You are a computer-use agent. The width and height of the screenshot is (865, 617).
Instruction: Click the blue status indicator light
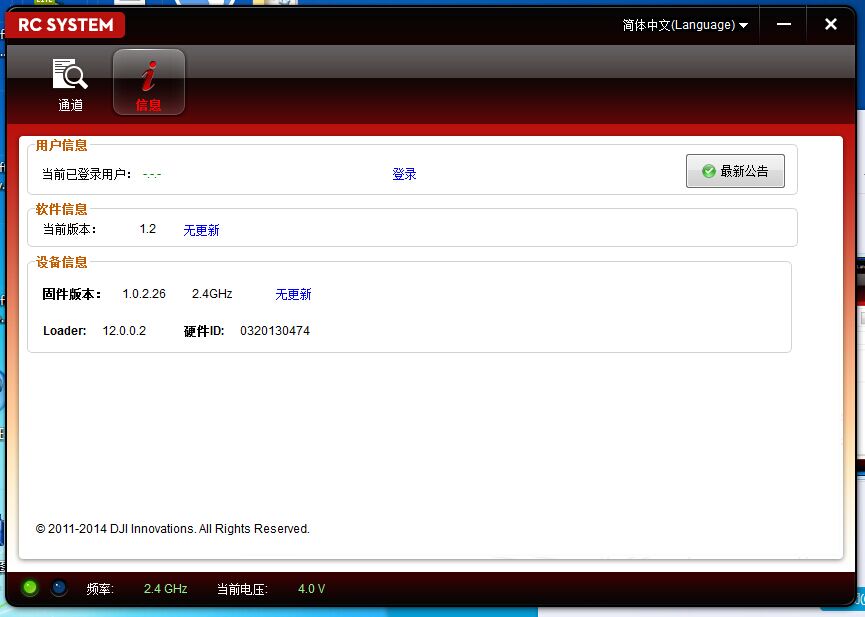click(x=59, y=588)
